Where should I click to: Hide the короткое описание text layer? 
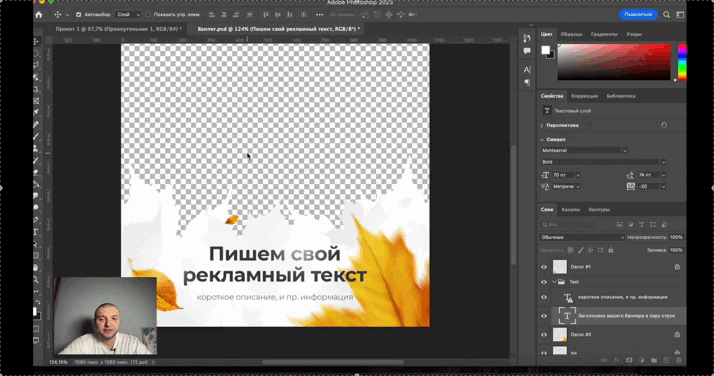(x=544, y=298)
